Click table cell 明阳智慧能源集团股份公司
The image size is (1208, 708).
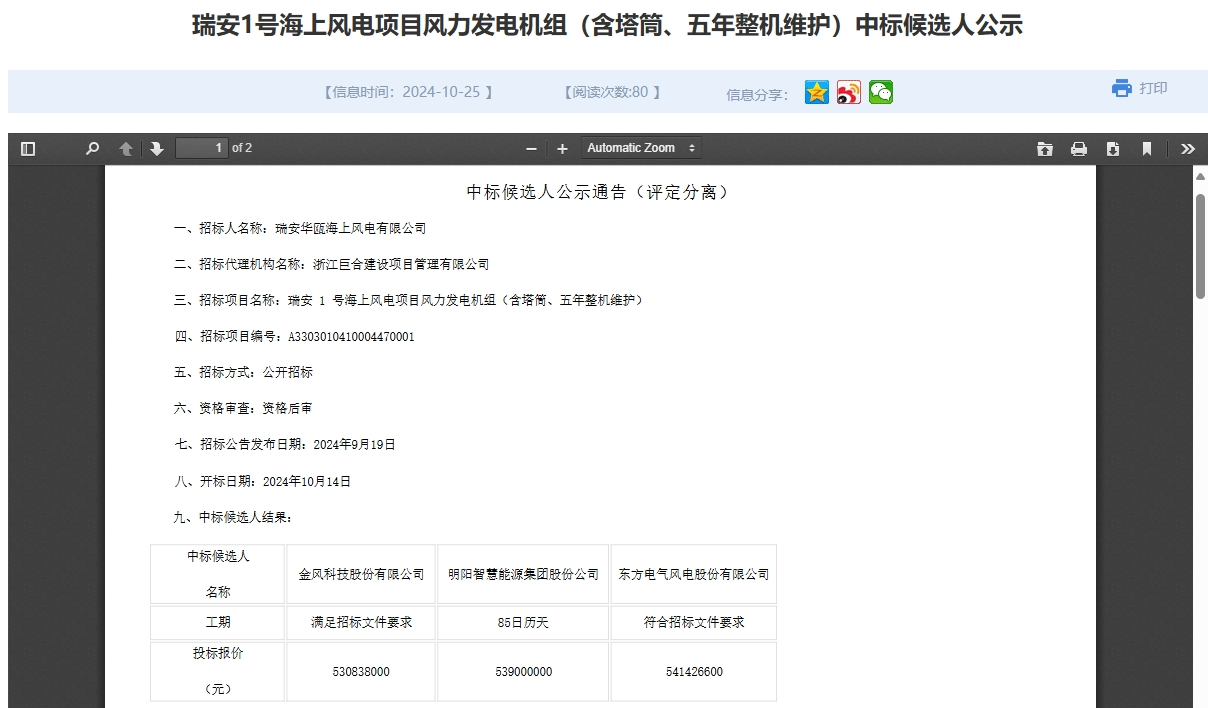click(523, 574)
